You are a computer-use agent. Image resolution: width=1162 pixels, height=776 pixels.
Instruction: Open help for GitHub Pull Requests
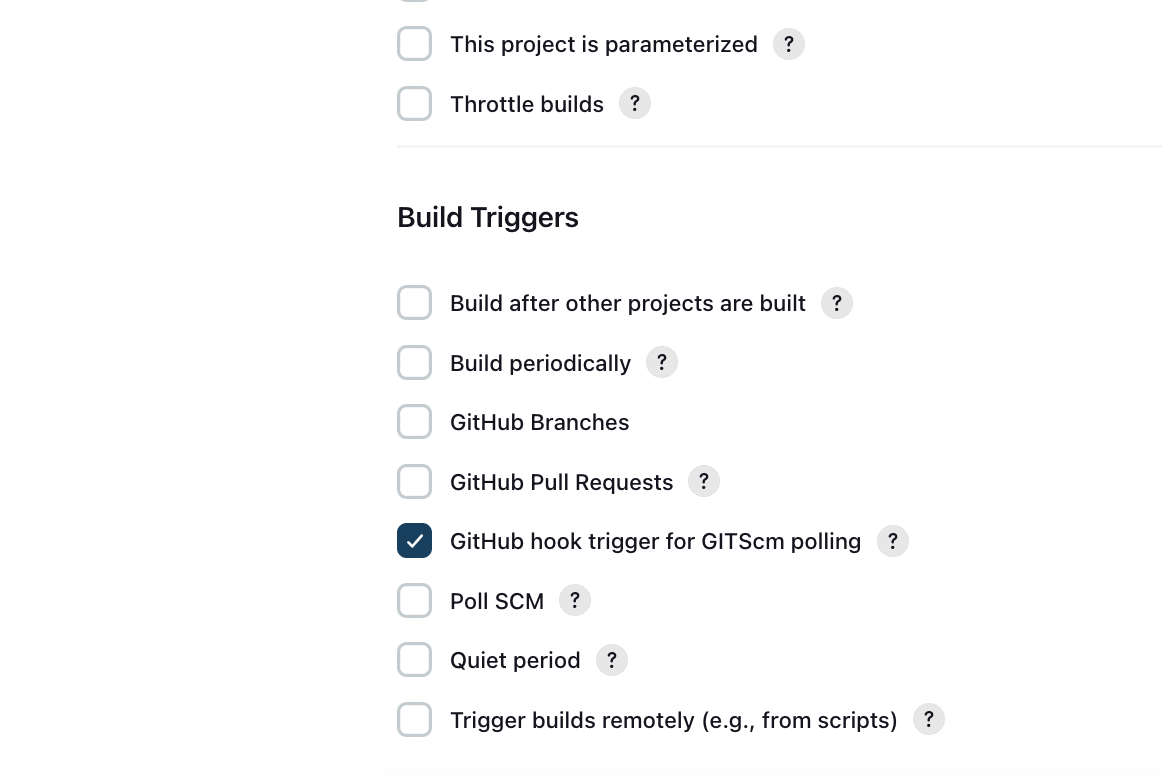(704, 482)
